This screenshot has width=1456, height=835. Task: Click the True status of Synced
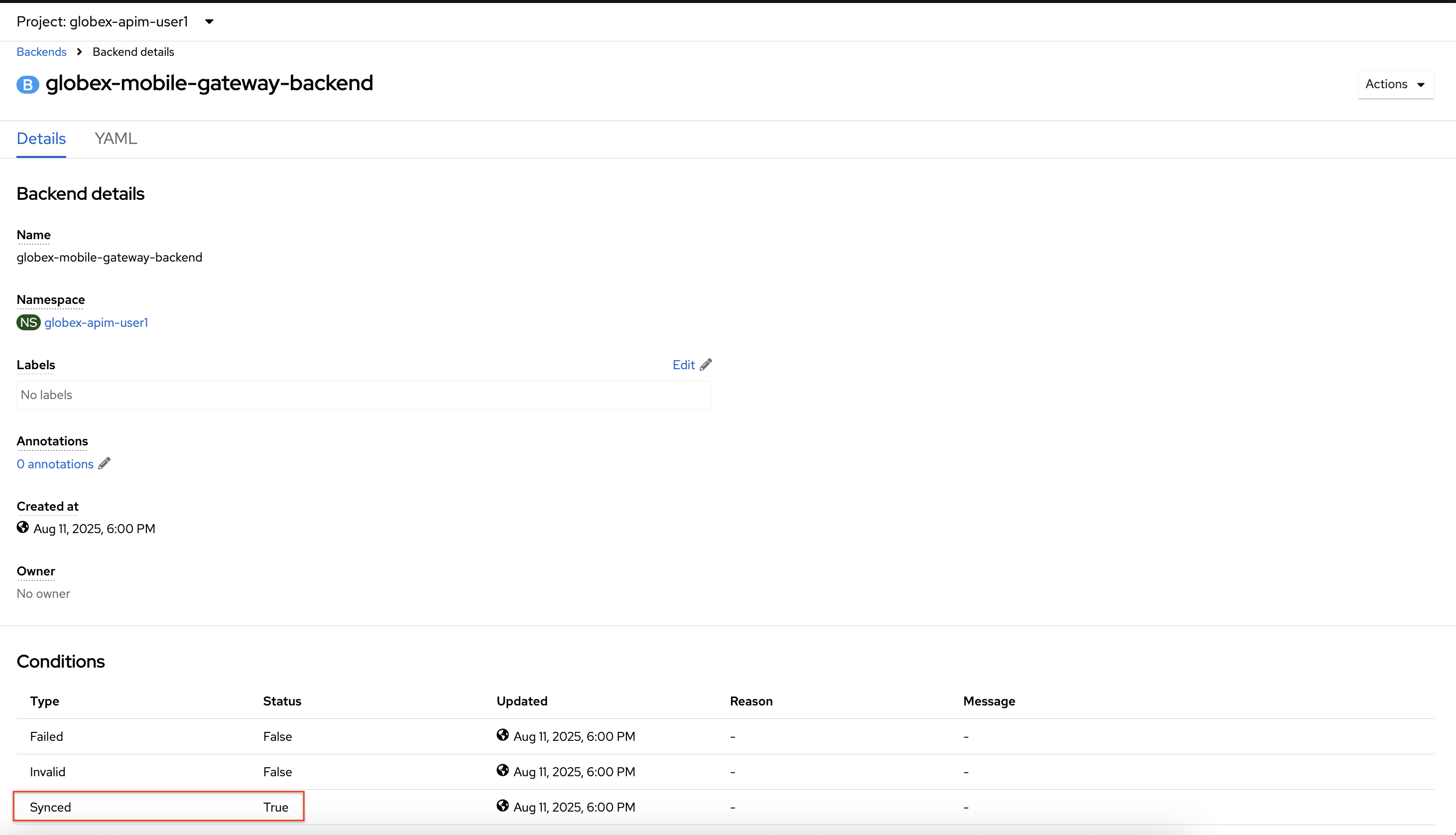point(276,807)
